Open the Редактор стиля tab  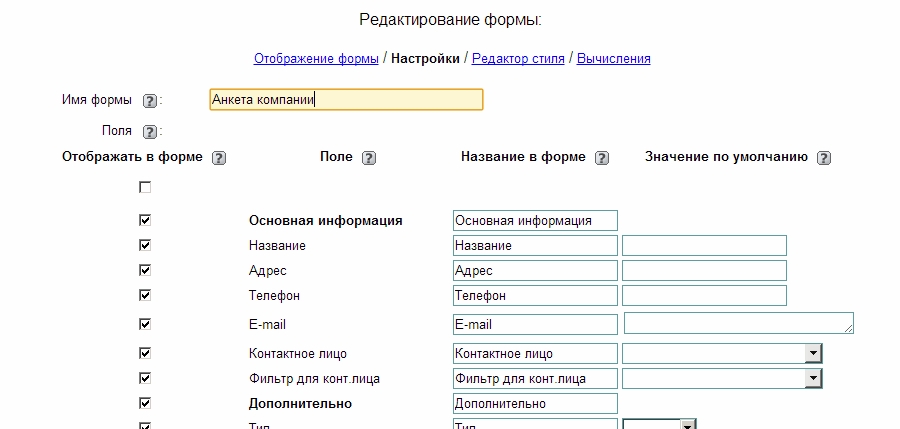point(518,59)
